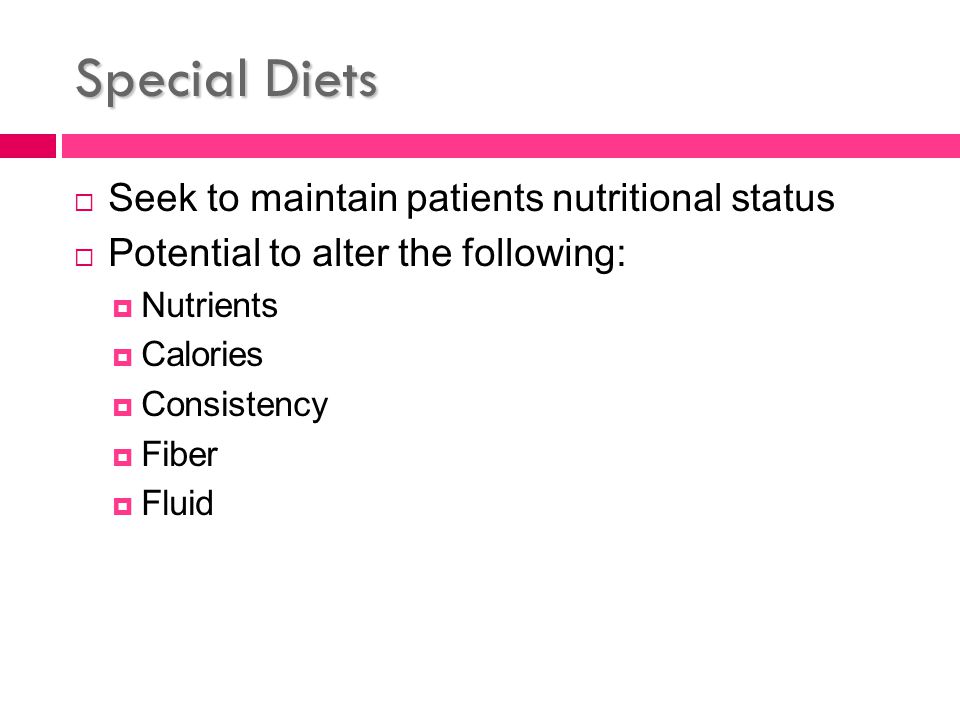Click the word following in second bullet
Image resolution: width=960 pixels, height=720 pixels.
(544, 255)
